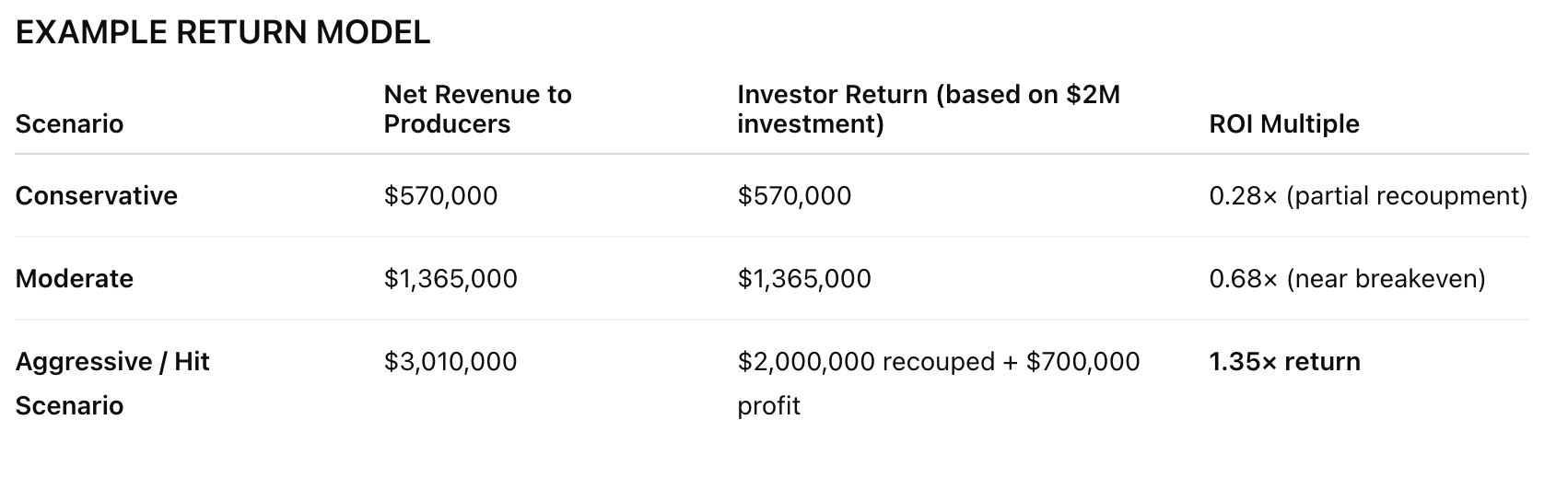Viewport: 1568px width, 490px height.
Task: Click the word investment) in the header
Action: point(811,124)
